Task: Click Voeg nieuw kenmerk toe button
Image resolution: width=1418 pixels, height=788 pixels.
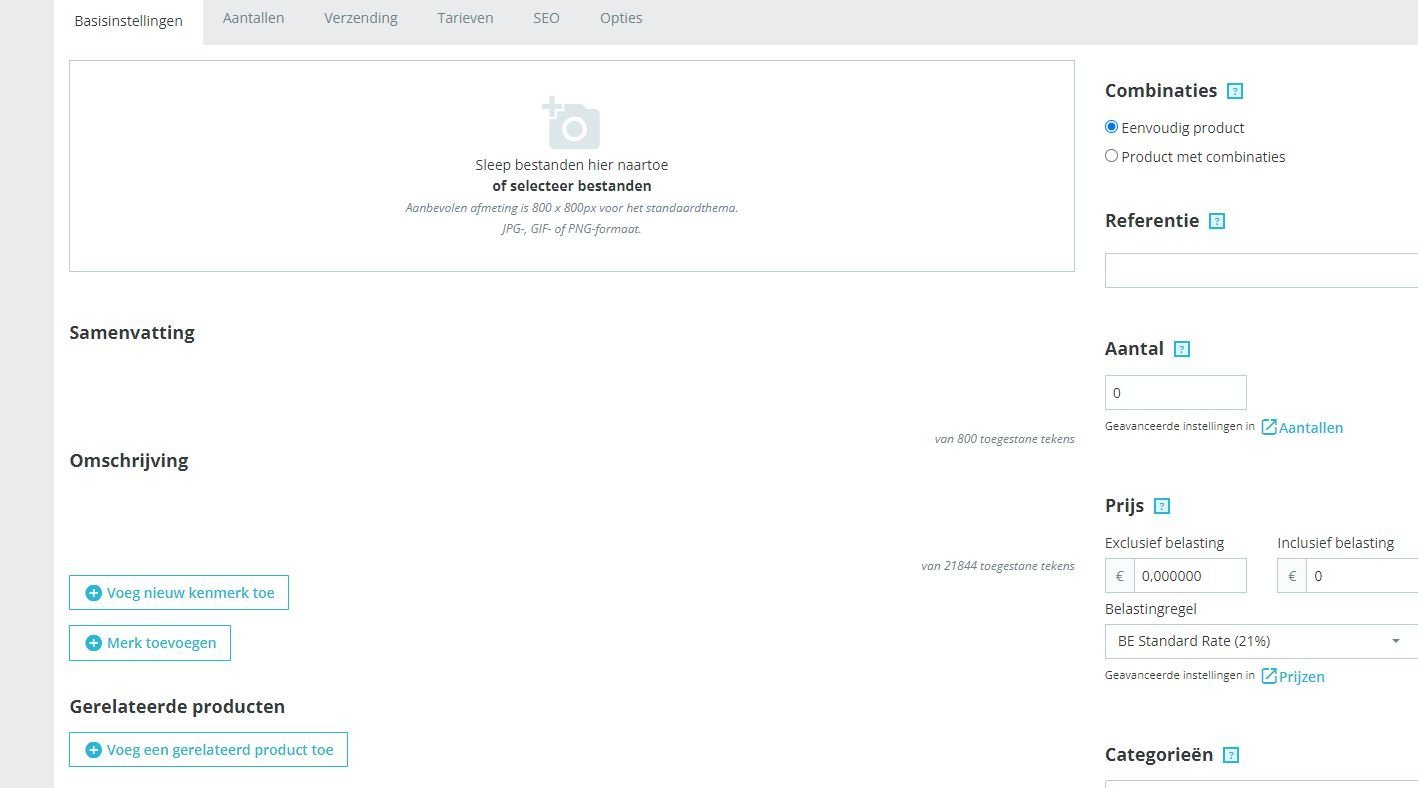Action: click(x=179, y=593)
